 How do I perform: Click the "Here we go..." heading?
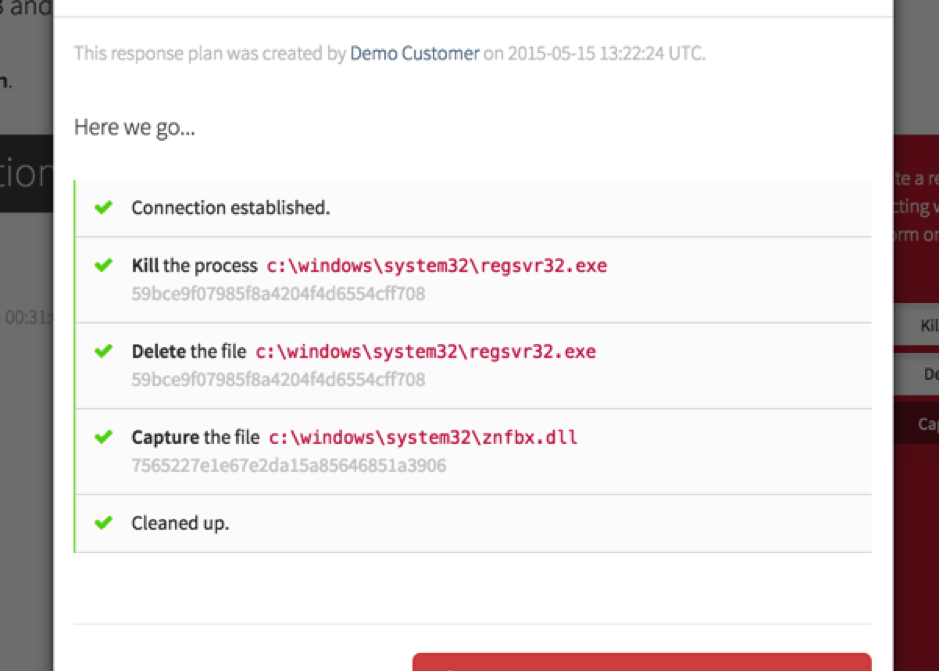coord(134,129)
